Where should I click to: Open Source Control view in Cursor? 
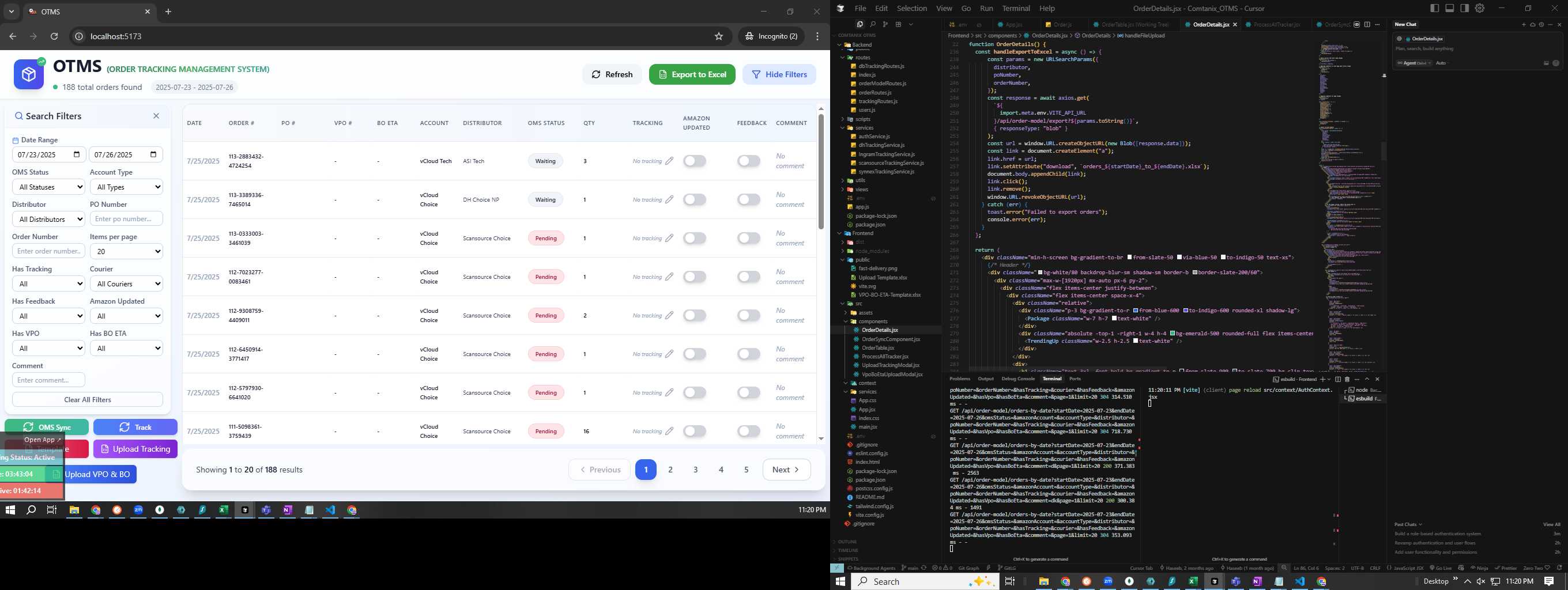[x=885, y=24]
